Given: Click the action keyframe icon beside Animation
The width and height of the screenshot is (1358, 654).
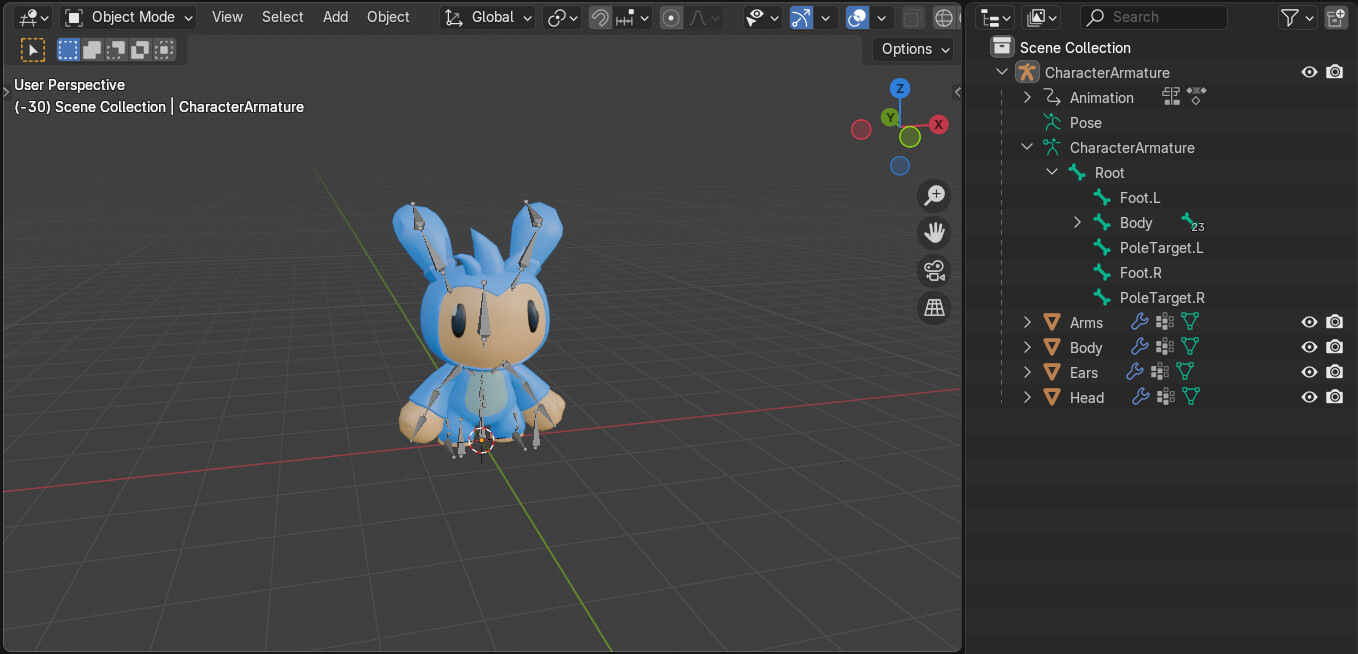Looking at the screenshot, I should point(1196,97).
